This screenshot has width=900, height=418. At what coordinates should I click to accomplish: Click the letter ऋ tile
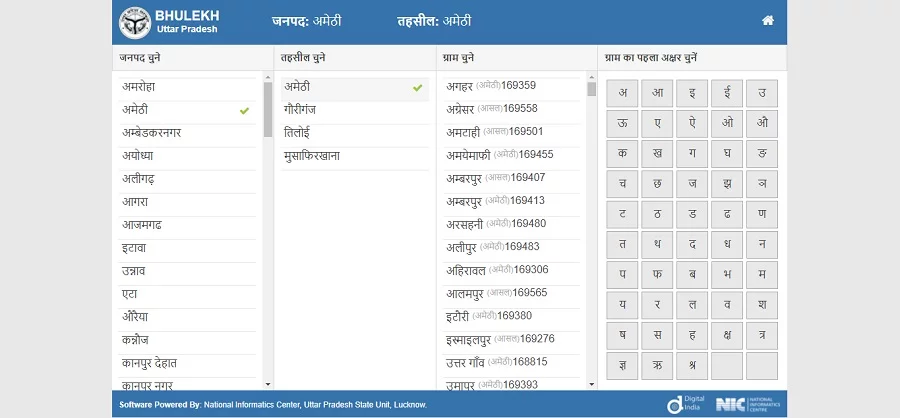tap(657, 366)
